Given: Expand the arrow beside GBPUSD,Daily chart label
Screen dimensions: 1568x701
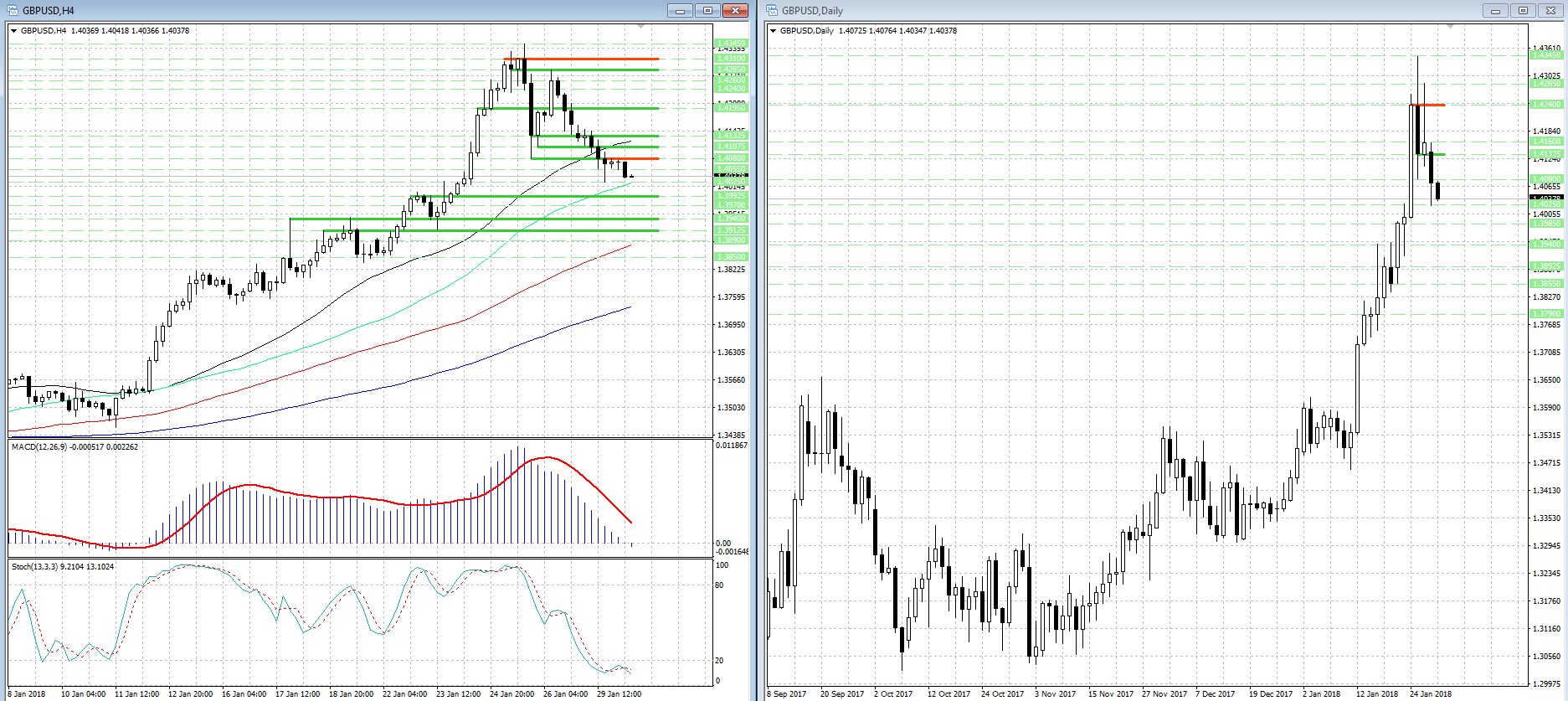Looking at the screenshot, I should (773, 31).
